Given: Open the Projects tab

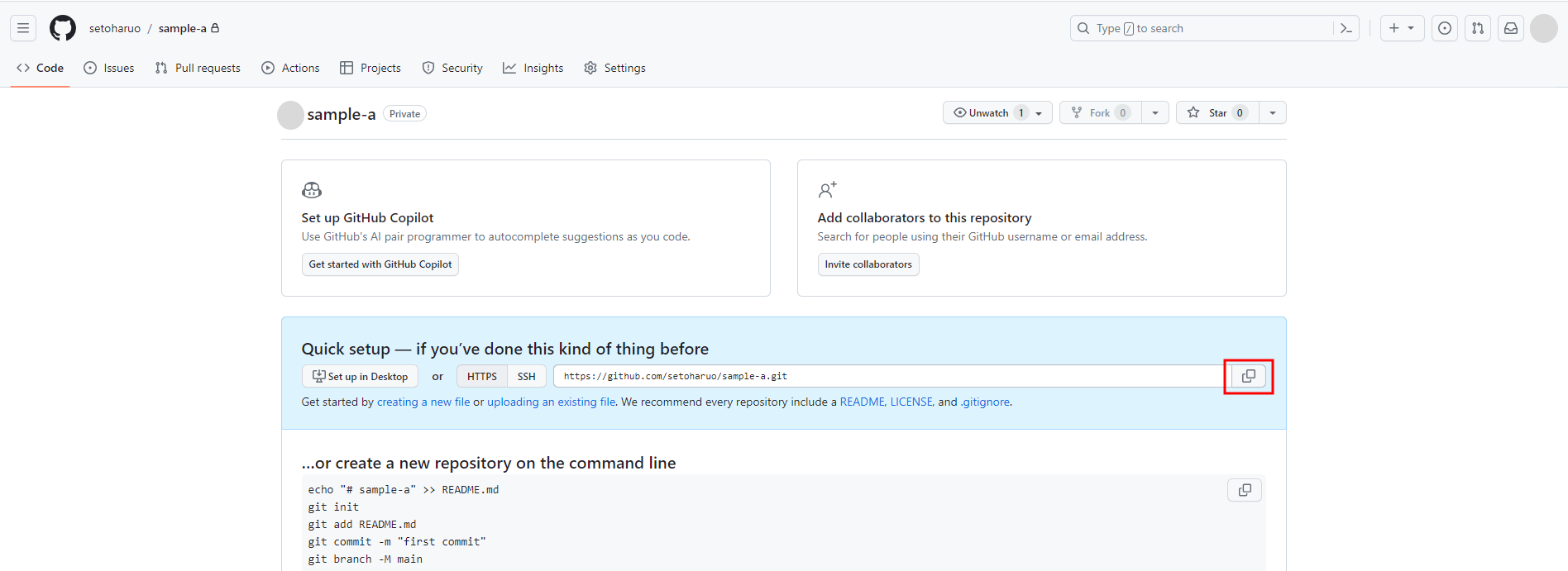Looking at the screenshot, I should (x=370, y=68).
